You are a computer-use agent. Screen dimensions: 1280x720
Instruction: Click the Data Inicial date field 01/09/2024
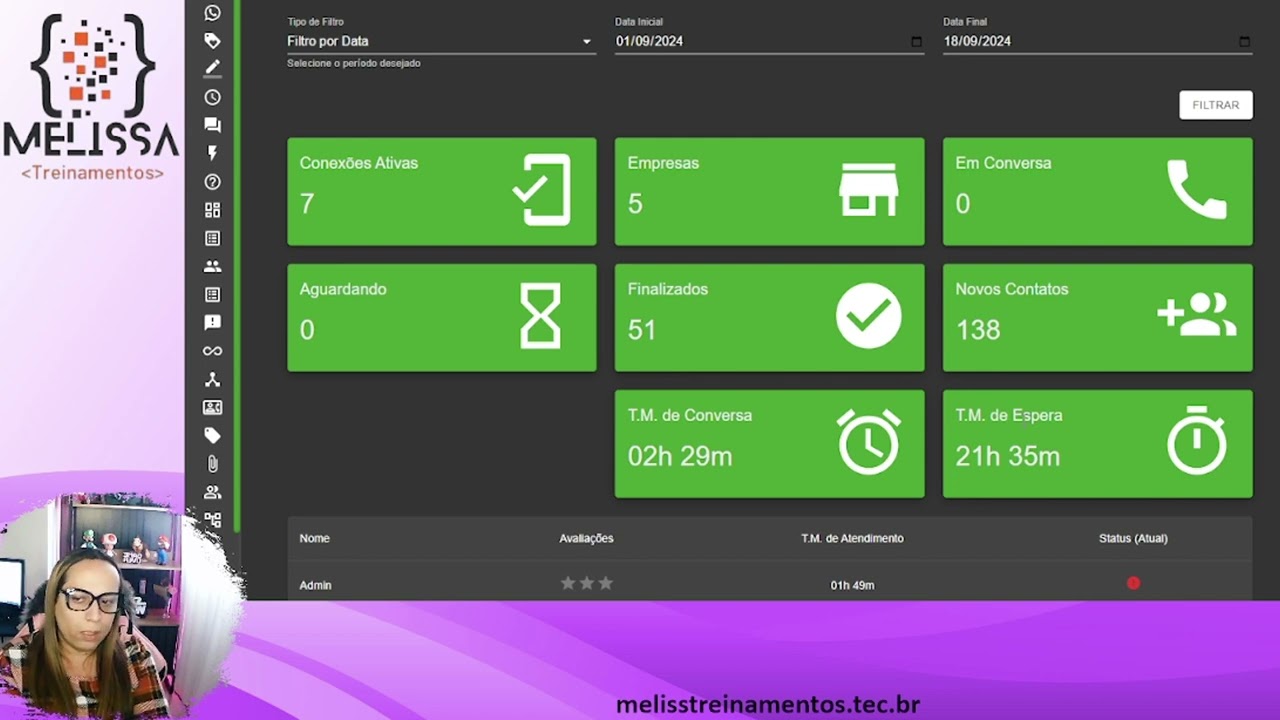click(x=768, y=41)
